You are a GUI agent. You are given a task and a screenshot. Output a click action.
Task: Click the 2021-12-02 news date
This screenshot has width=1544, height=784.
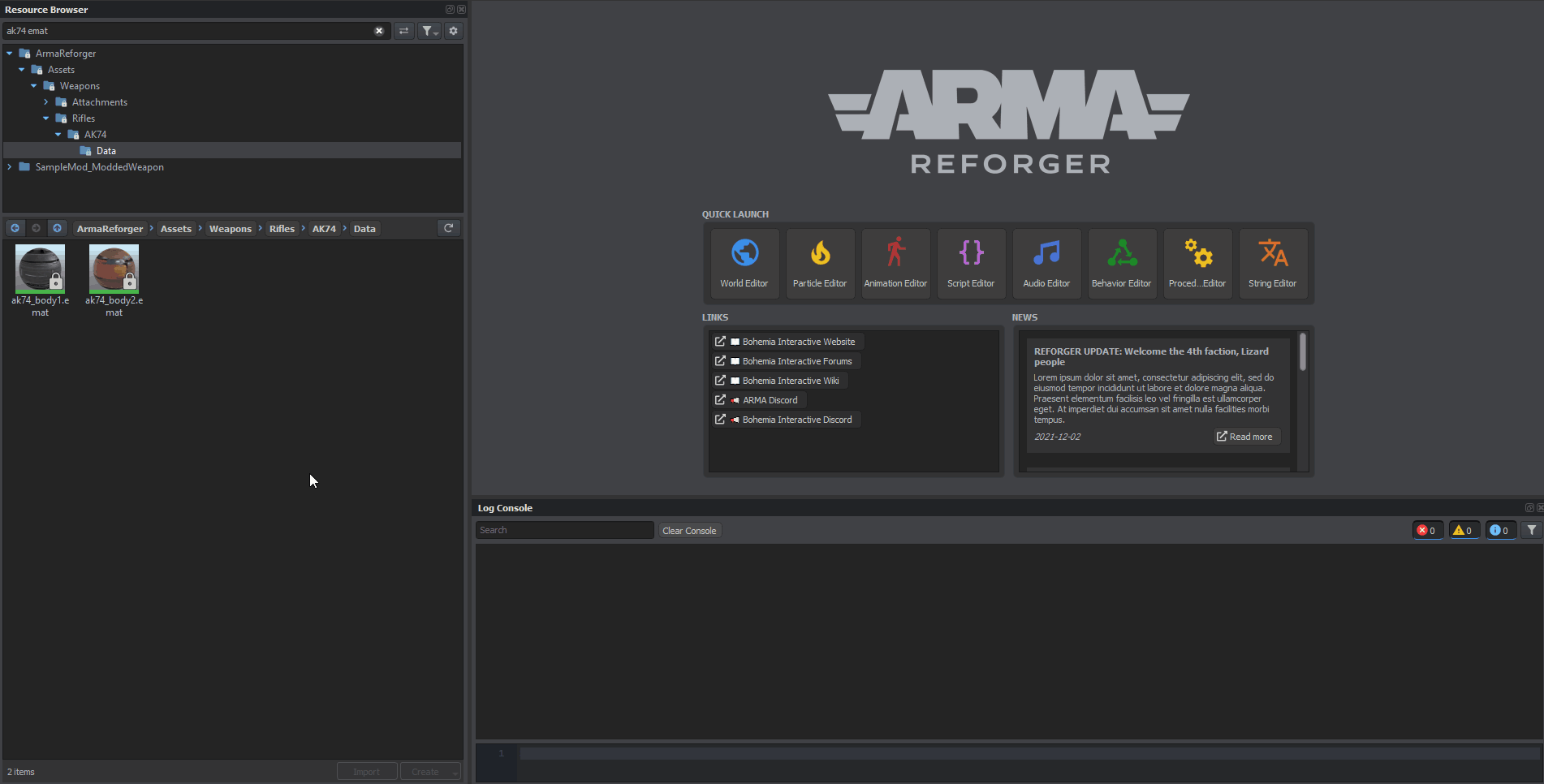(x=1057, y=437)
